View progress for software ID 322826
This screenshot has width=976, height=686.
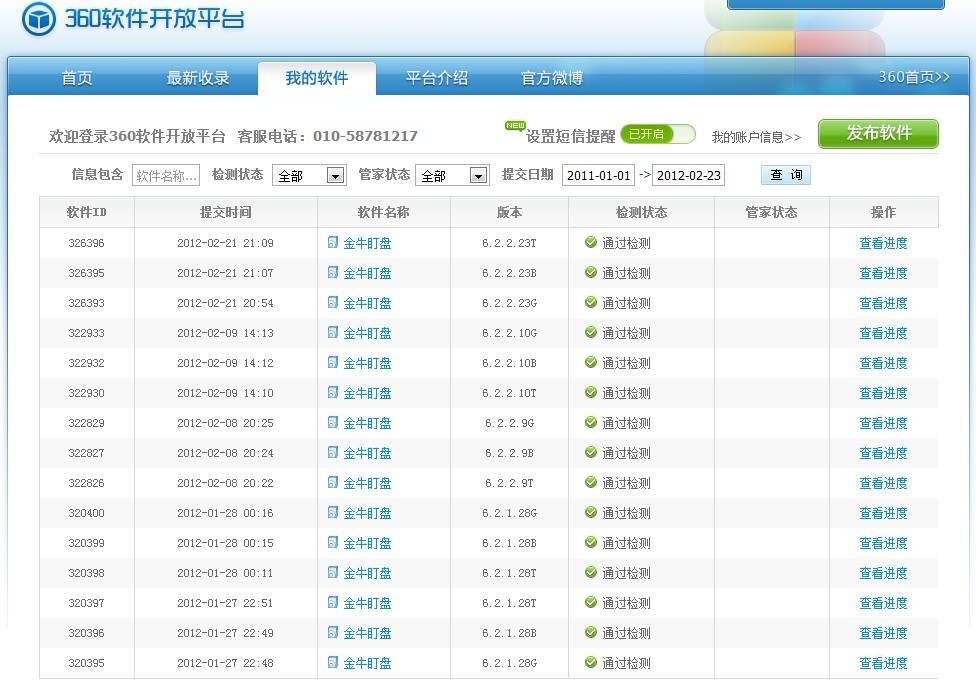tap(883, 482)
